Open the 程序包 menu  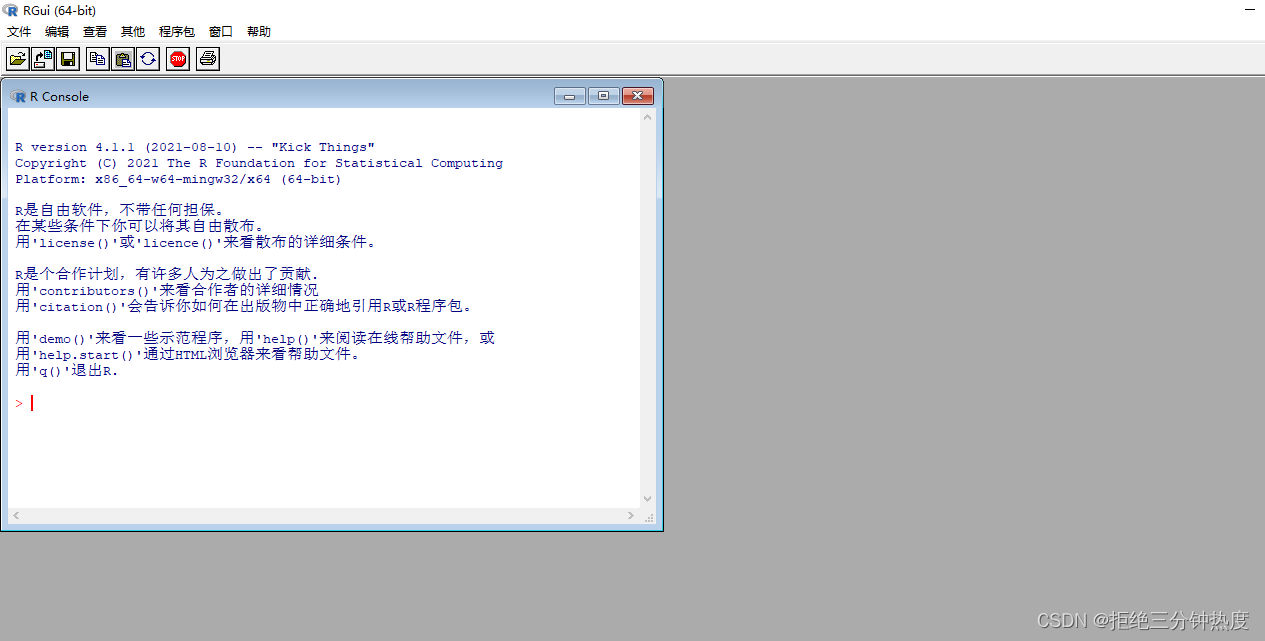[x=177, y=32]
